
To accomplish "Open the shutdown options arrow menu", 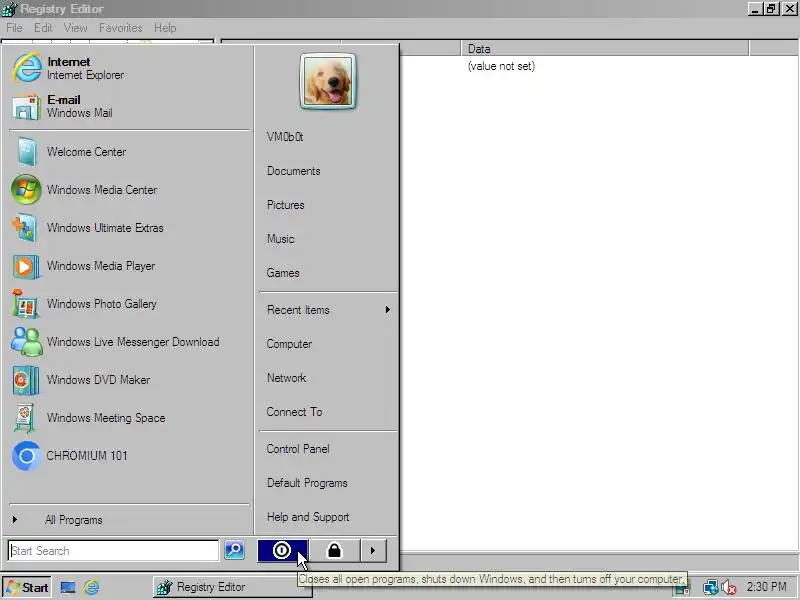I will [373, 551].
